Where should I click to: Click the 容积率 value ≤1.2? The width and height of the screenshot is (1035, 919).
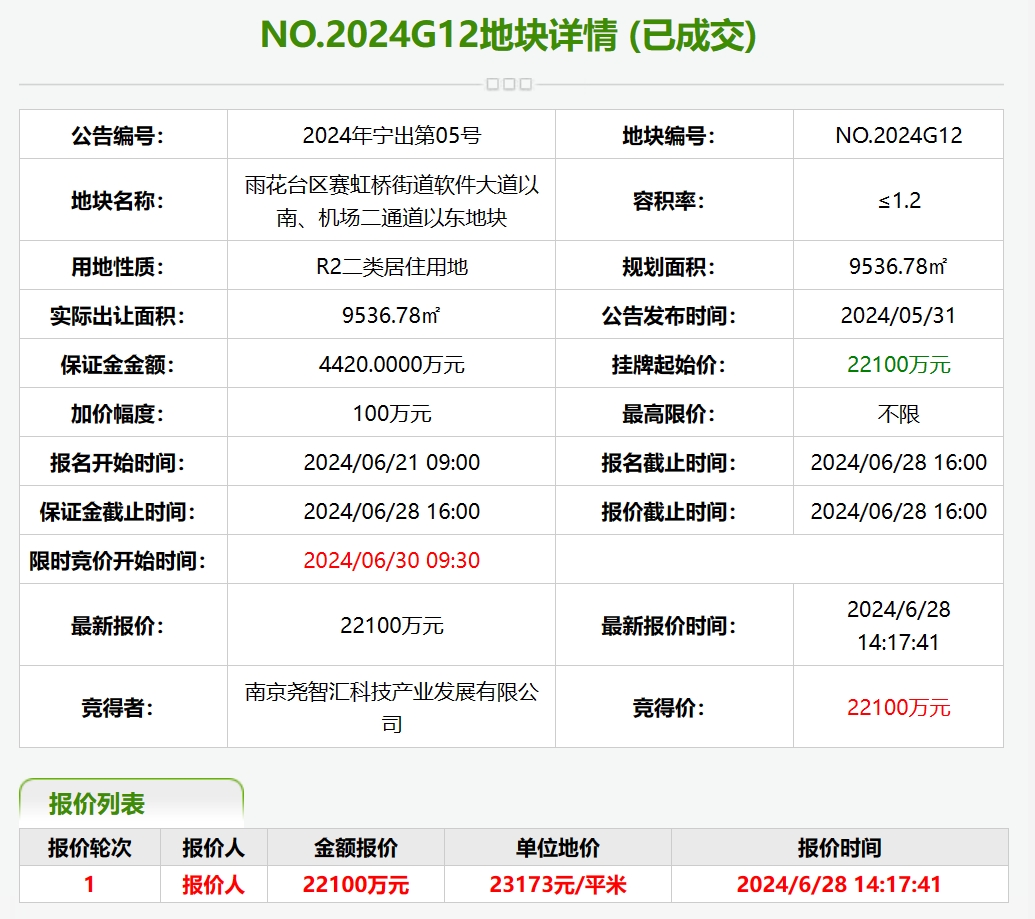tap(898, 200)
